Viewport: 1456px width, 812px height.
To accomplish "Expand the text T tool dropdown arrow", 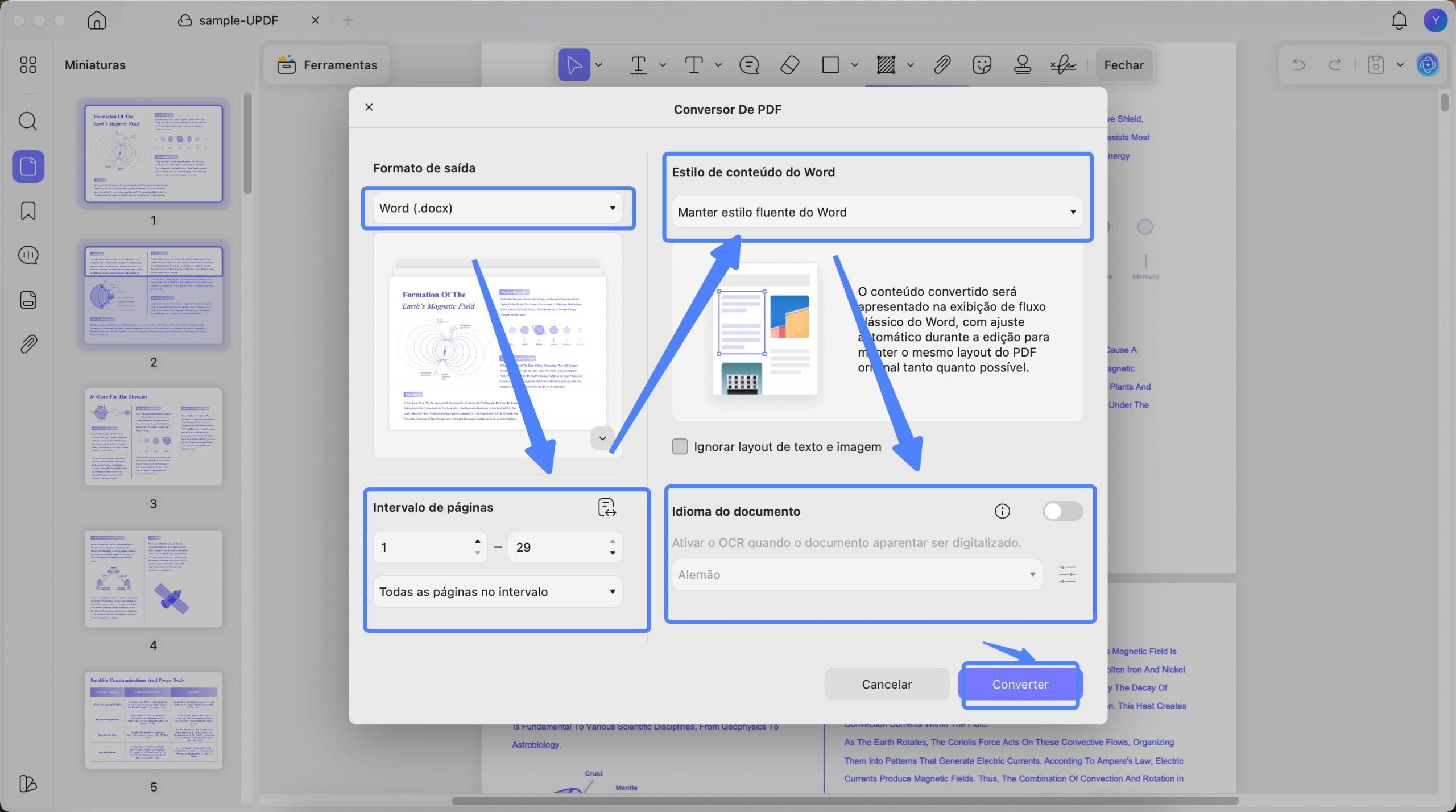I will click(718, 65).
